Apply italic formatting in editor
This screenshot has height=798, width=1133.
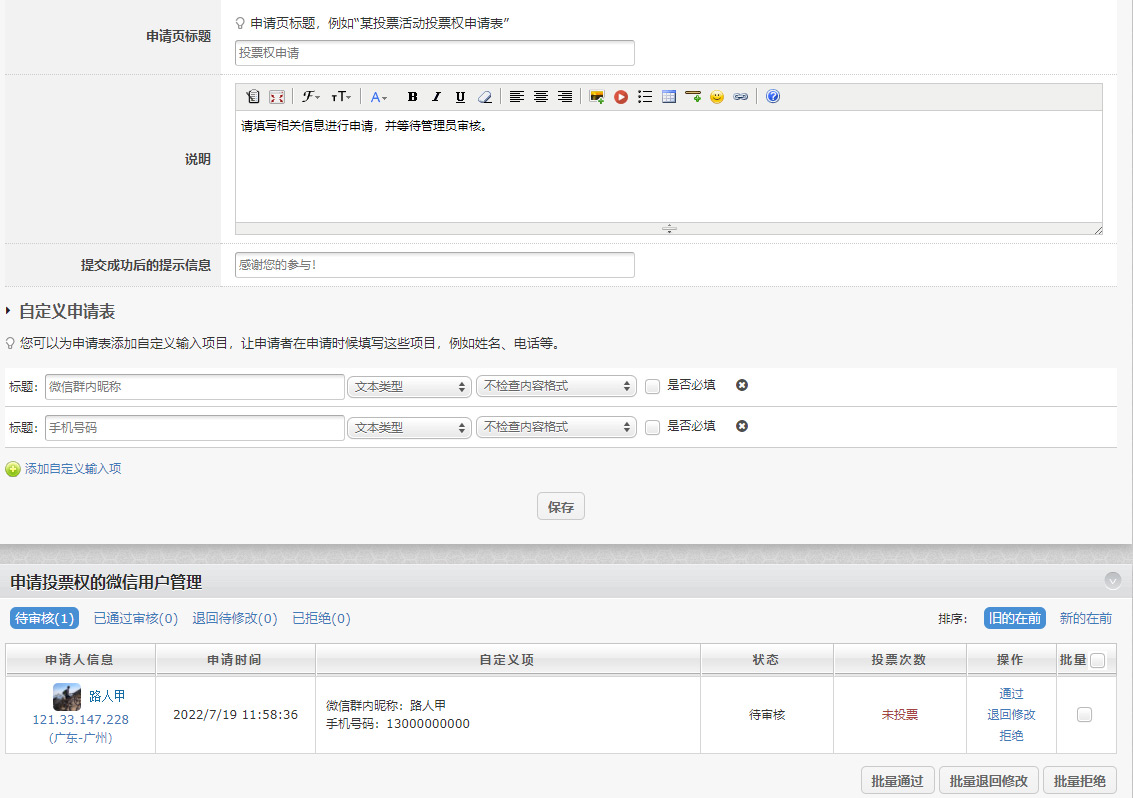[436, 97]
